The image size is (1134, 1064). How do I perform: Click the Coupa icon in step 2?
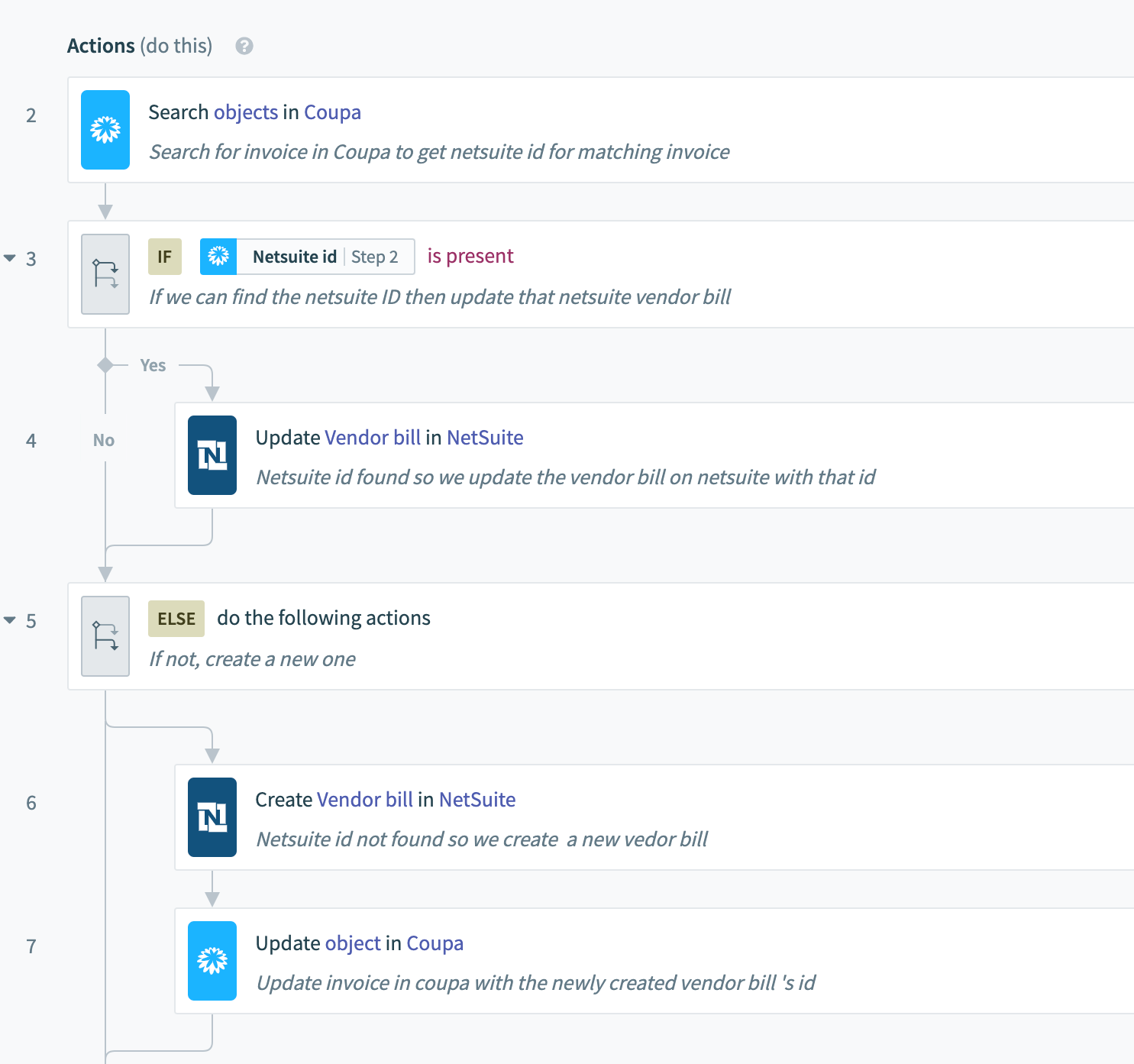[105, 130]
